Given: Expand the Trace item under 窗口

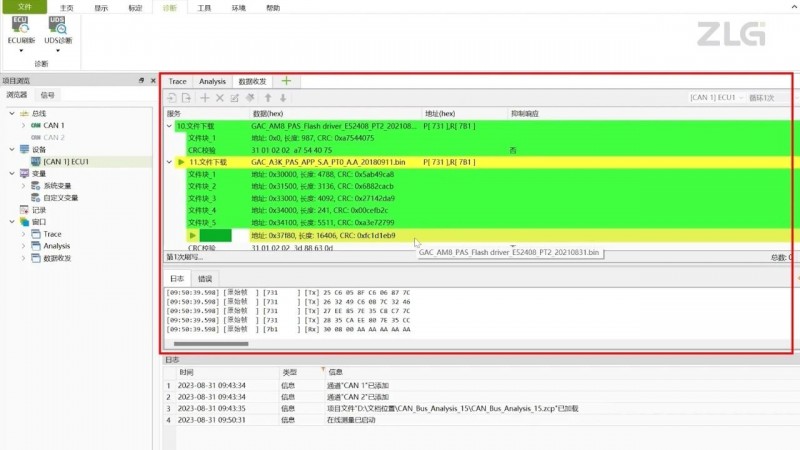Looking at the screenshot, I should (23, 234).
